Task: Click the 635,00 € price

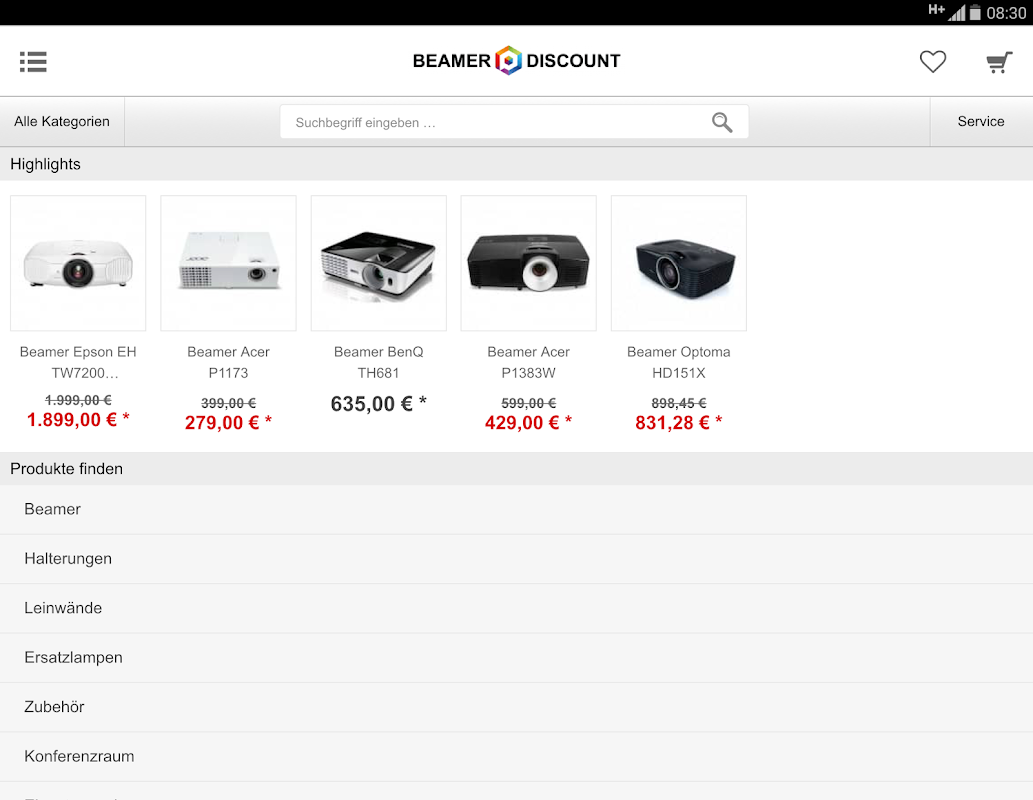Action: (x=378, y=403)
